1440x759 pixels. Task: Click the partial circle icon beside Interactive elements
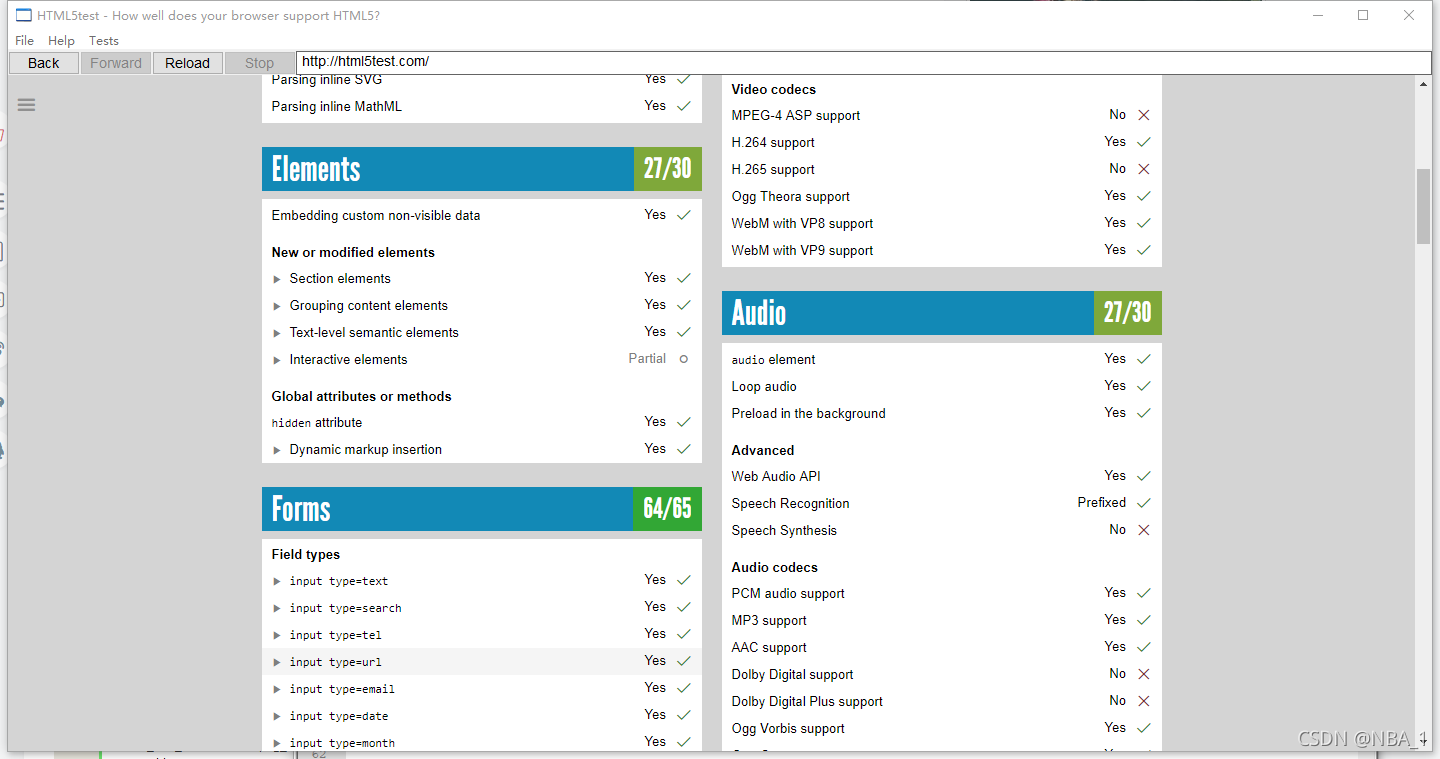tap(684, 359)
